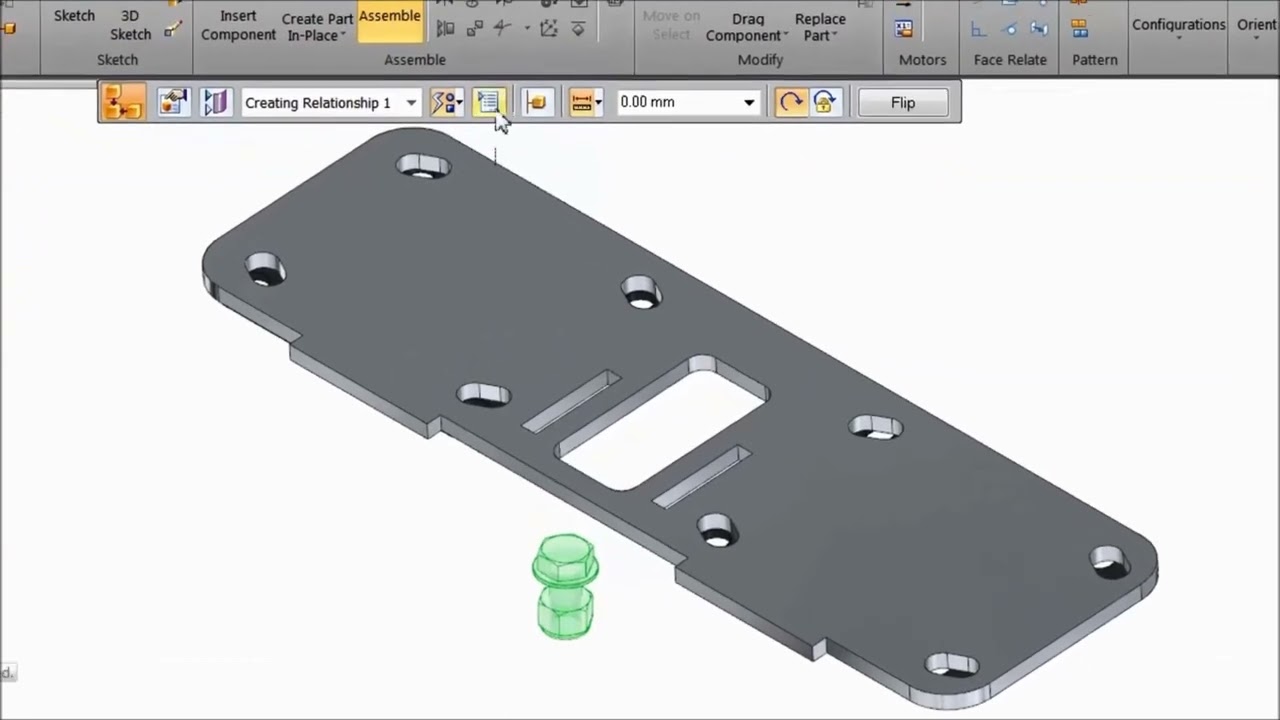Open the Orient menu
The image size is (1280, 720).
pos(1258,27)
